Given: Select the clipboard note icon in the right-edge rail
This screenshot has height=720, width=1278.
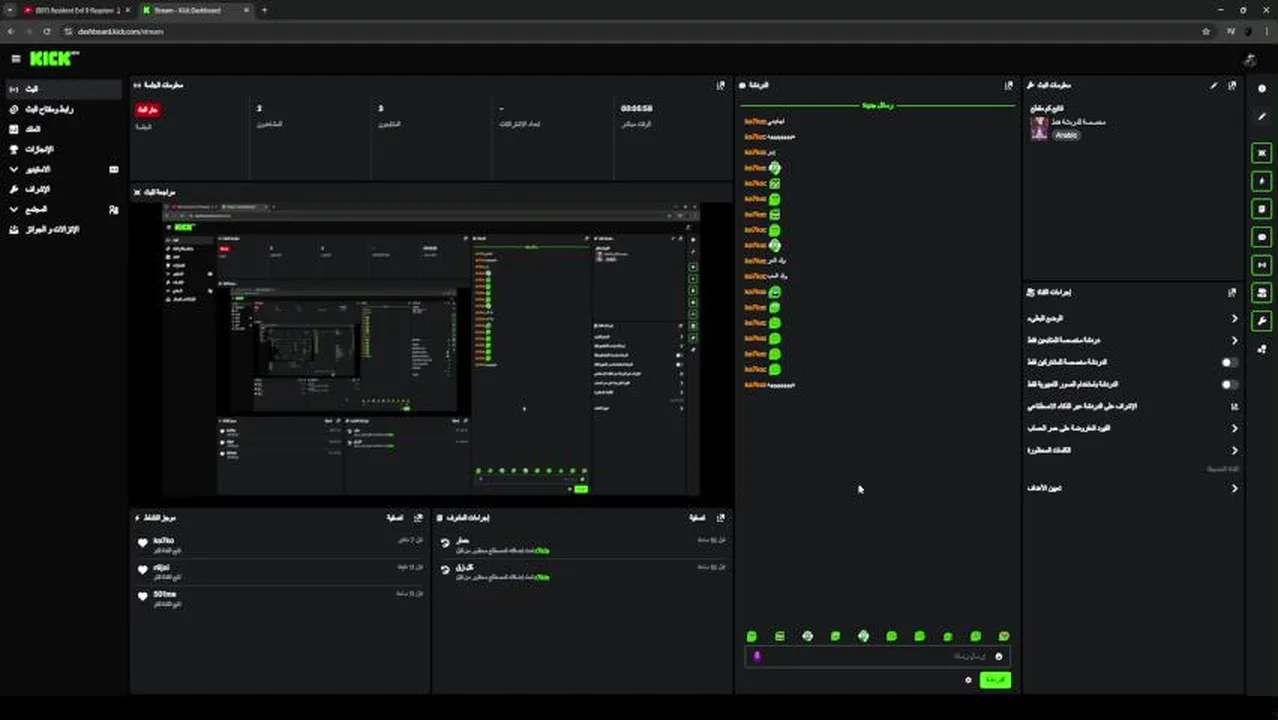Looking at the screenshot, I should 1261,209.
